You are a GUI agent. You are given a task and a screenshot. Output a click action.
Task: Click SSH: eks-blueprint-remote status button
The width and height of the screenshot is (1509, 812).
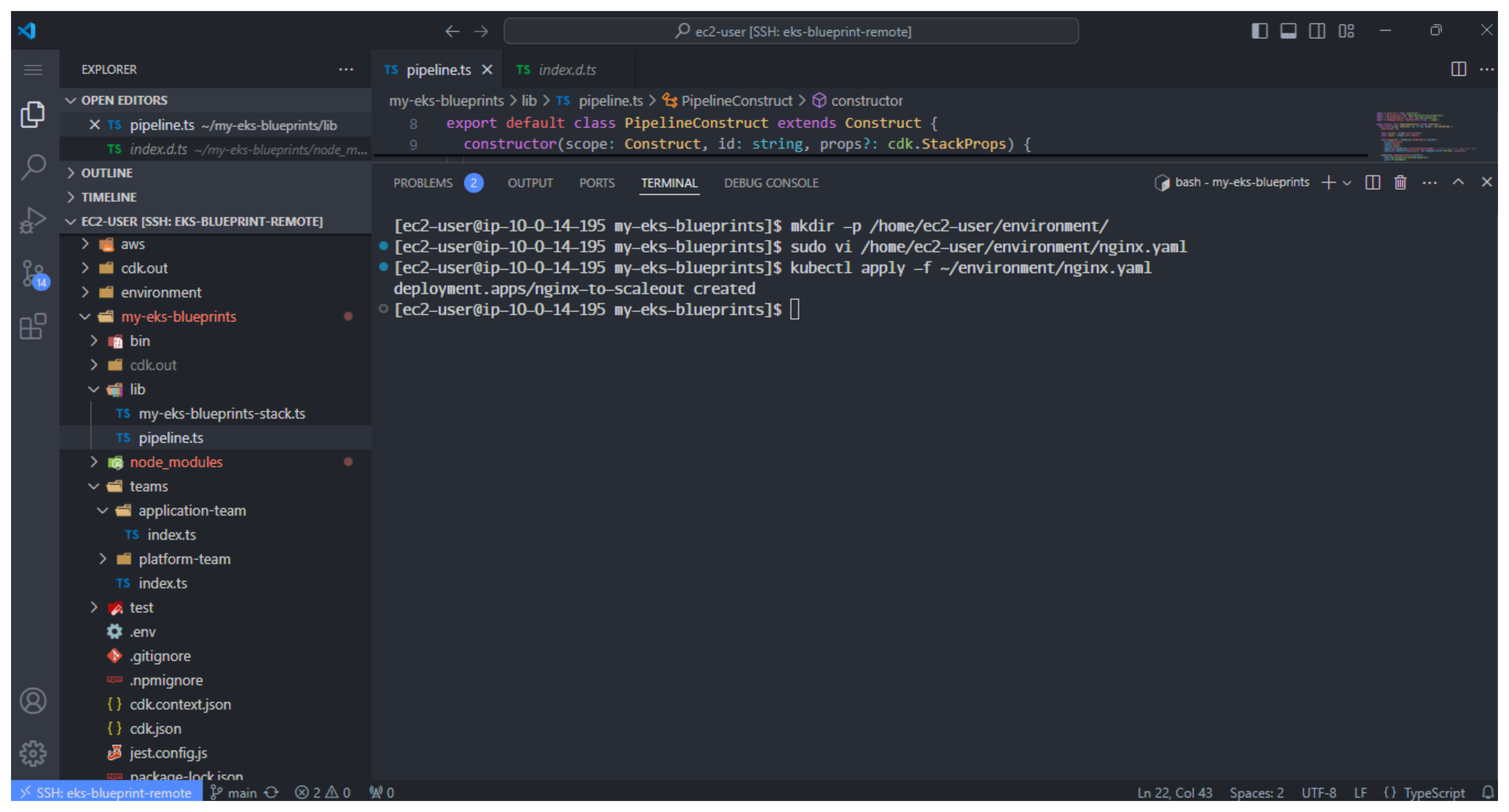[107, 793]
